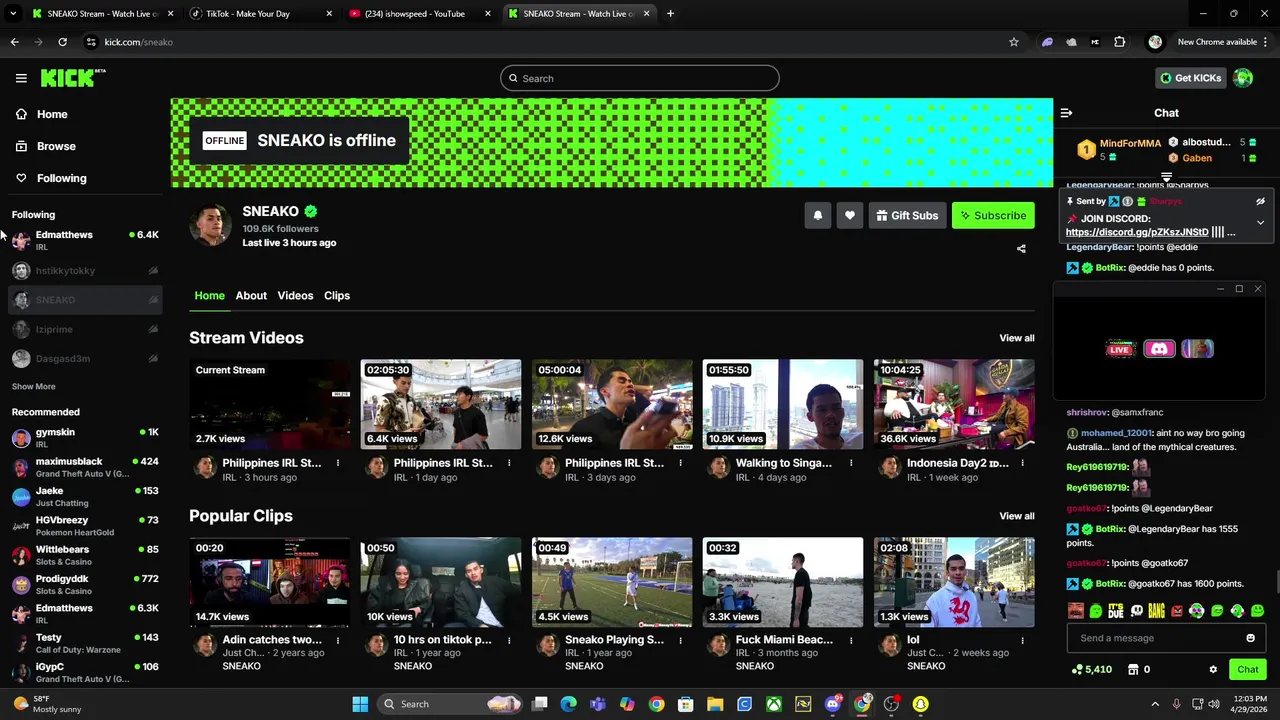Open discord.gg link in pinned message

click(x=1137, y=232)
